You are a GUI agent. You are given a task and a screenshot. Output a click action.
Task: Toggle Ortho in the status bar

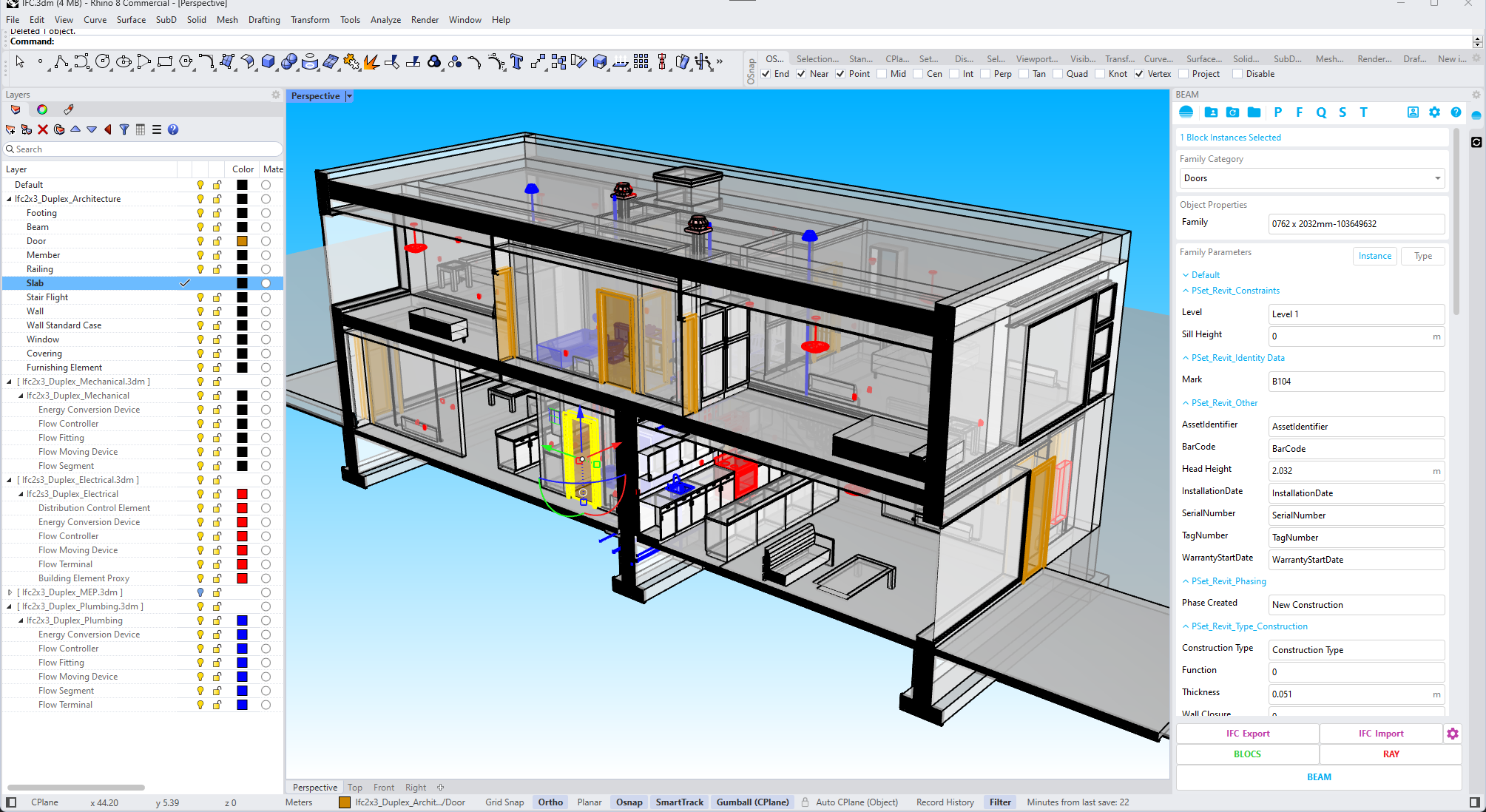(550, 802)
